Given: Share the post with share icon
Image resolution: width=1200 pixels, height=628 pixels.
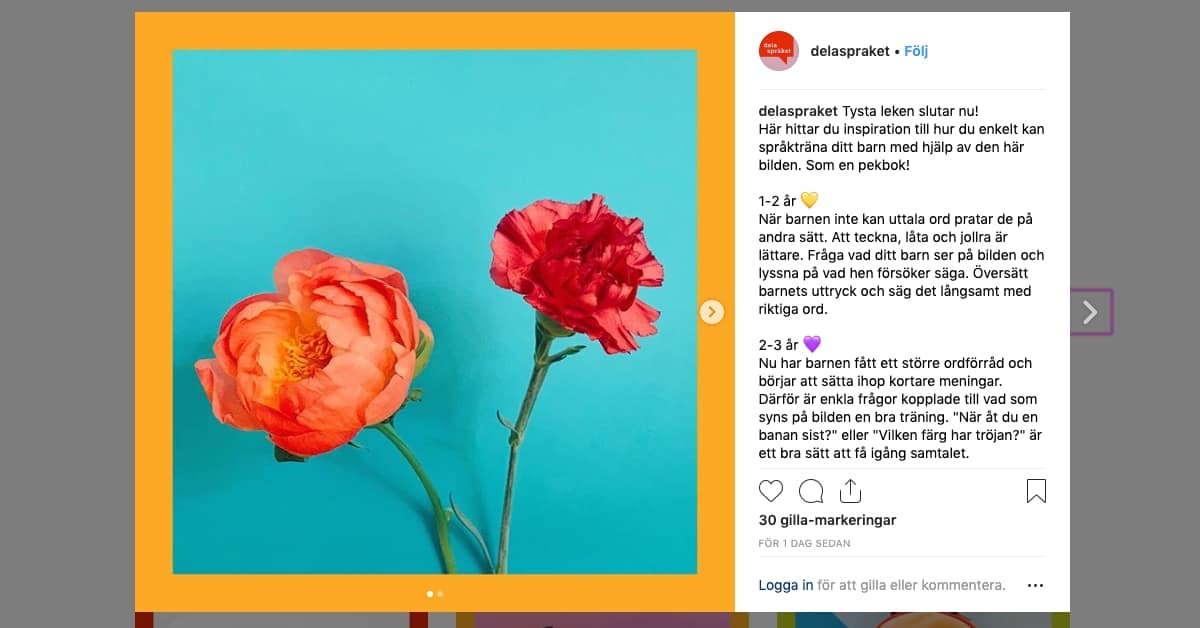Looking at the screenshot, I should (850, 490).
